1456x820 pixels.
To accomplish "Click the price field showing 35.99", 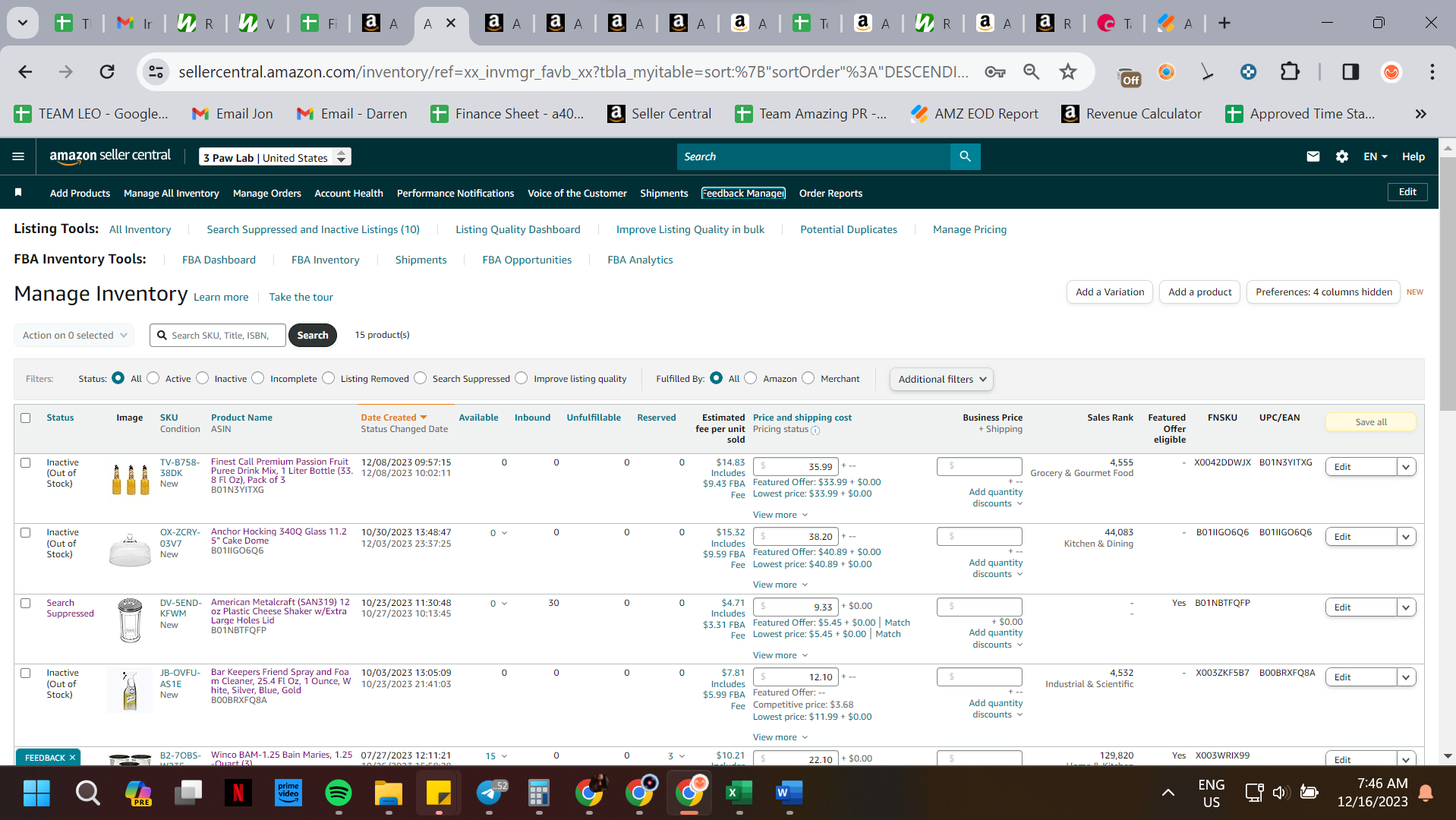I will pyautogui.click(x=796, y=466).
